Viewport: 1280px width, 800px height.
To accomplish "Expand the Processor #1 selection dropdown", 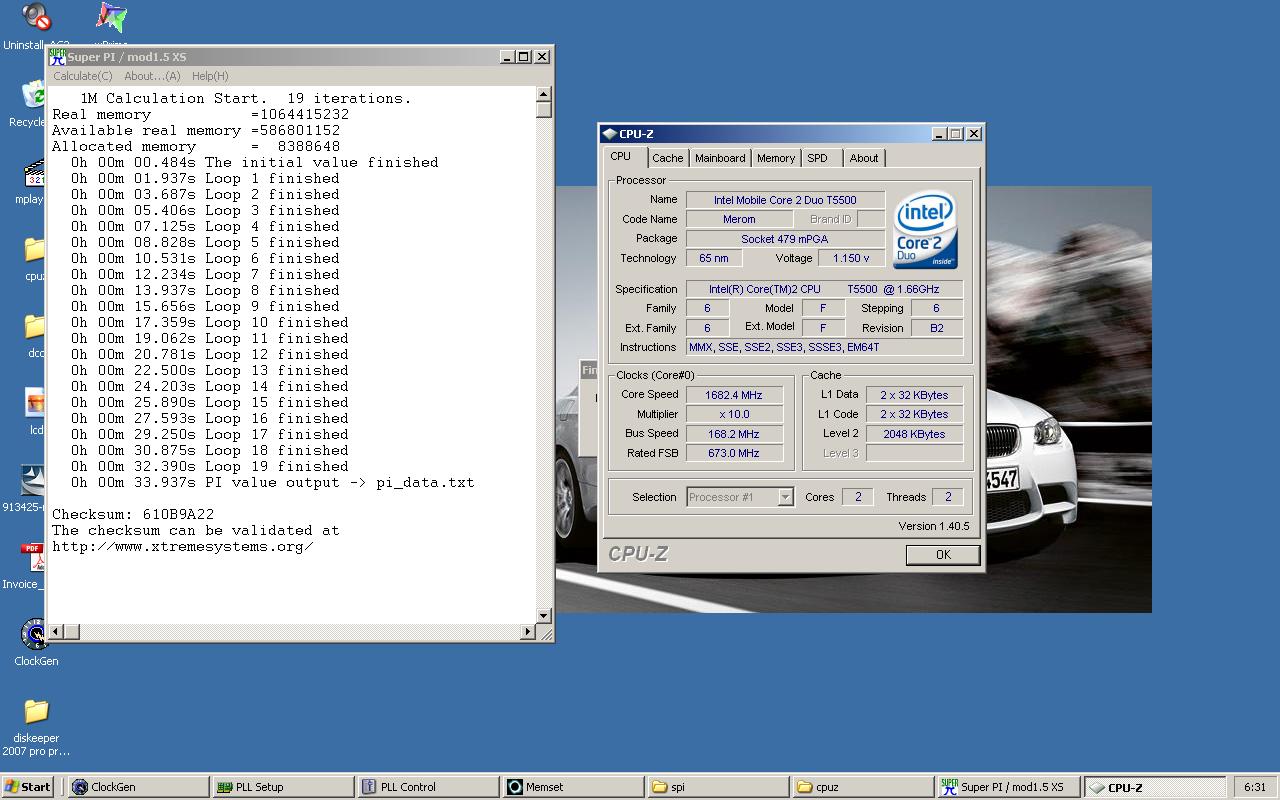I will click(x=786, y=497).
